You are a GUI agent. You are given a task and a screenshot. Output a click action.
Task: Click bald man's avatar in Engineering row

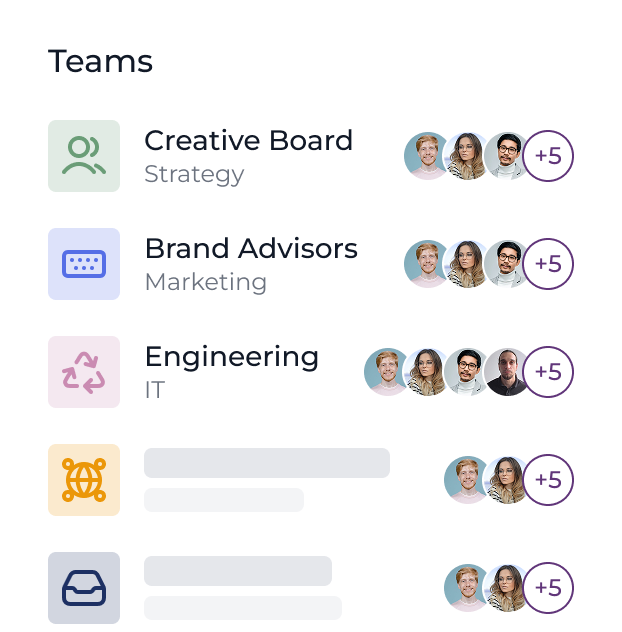pos(506,372)
